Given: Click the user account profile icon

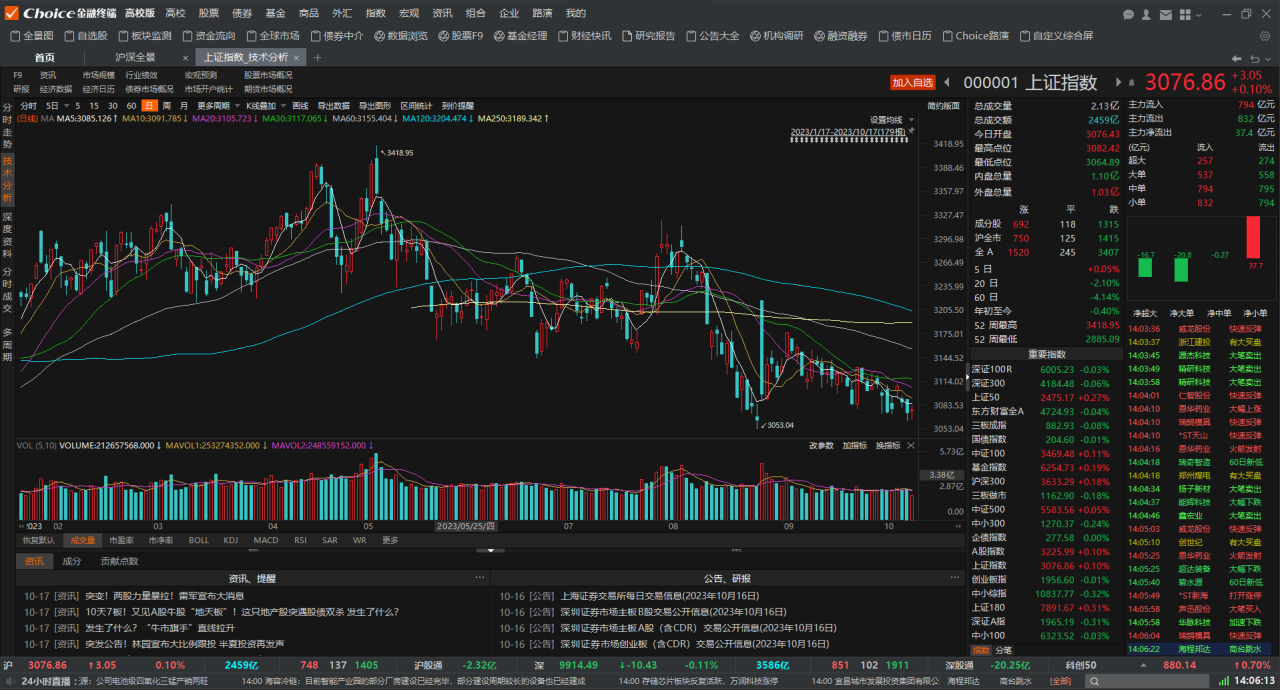Looking at the screenshot, I should [x=1147, y=14].
